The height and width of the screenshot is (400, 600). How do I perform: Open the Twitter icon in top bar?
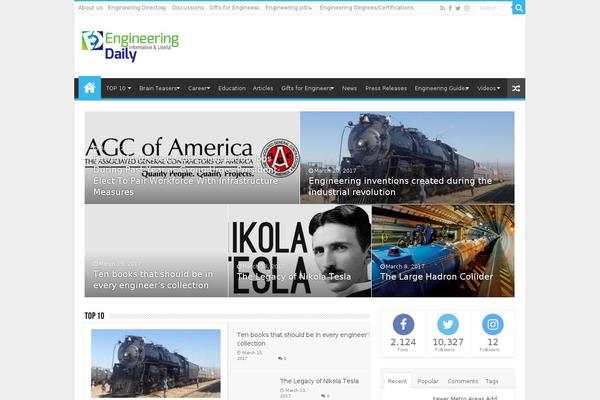click(458, 8)
